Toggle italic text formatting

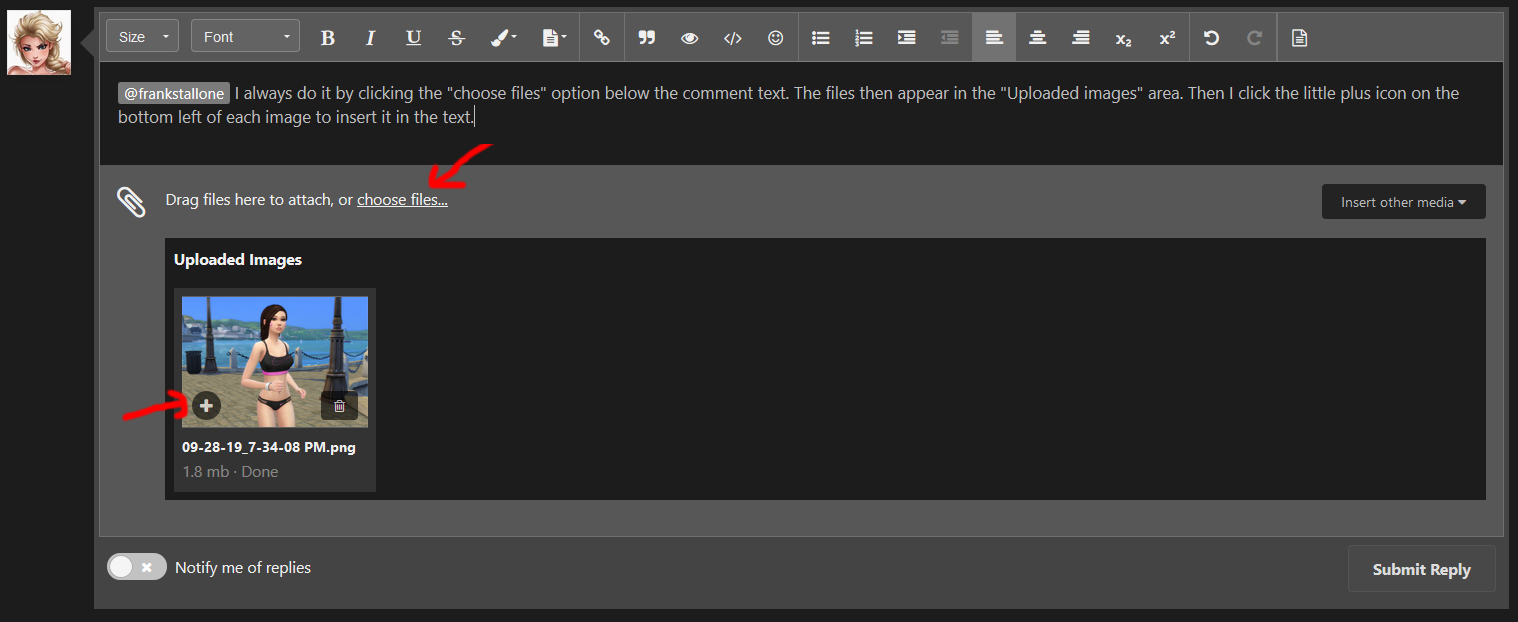point(370,38)
